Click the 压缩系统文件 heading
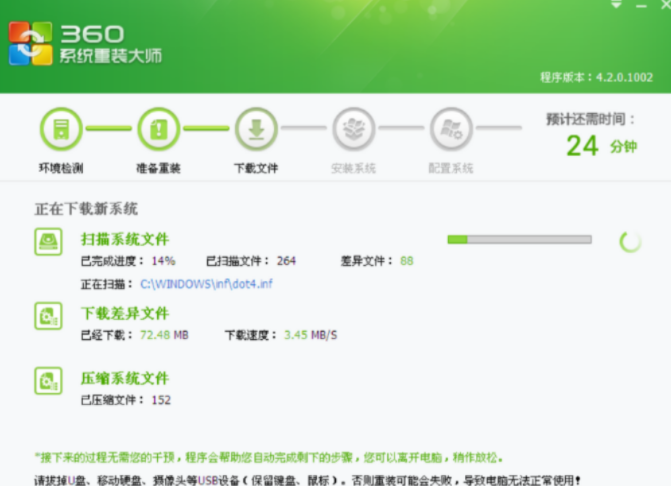Screen dimensions: 671x486 [x=125, y=378]
